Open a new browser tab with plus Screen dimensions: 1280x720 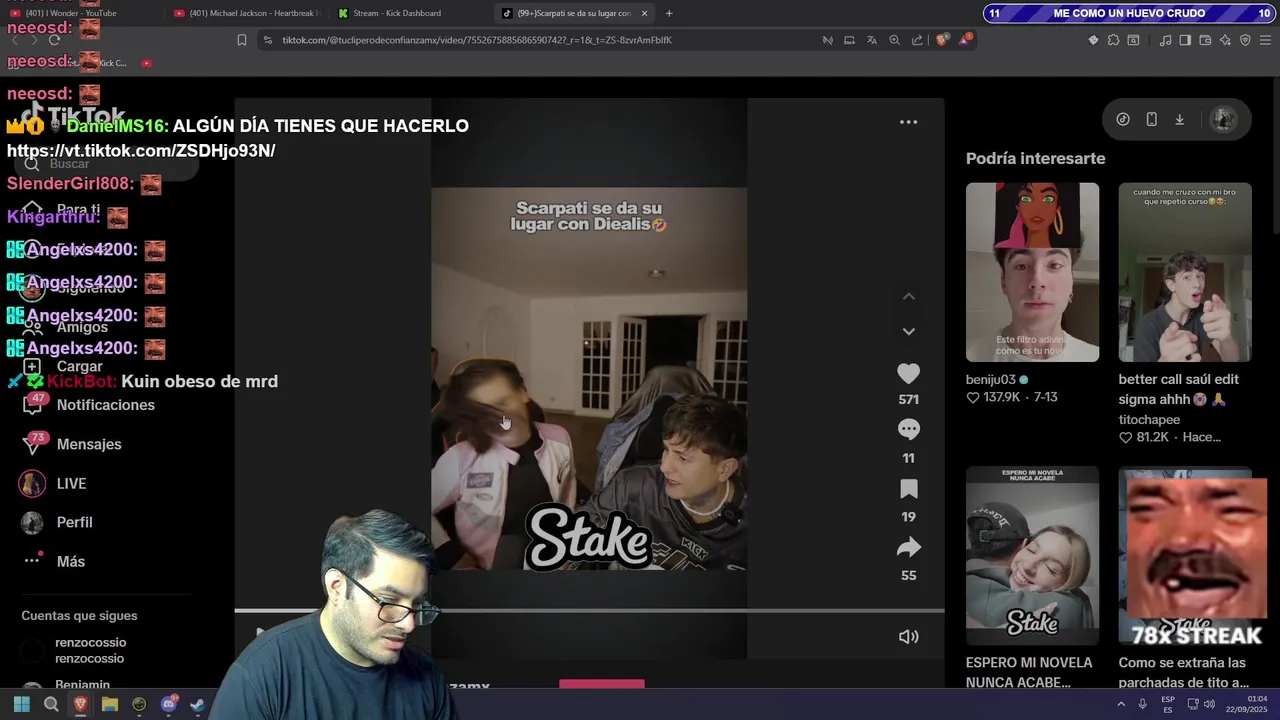click(669, 13)
